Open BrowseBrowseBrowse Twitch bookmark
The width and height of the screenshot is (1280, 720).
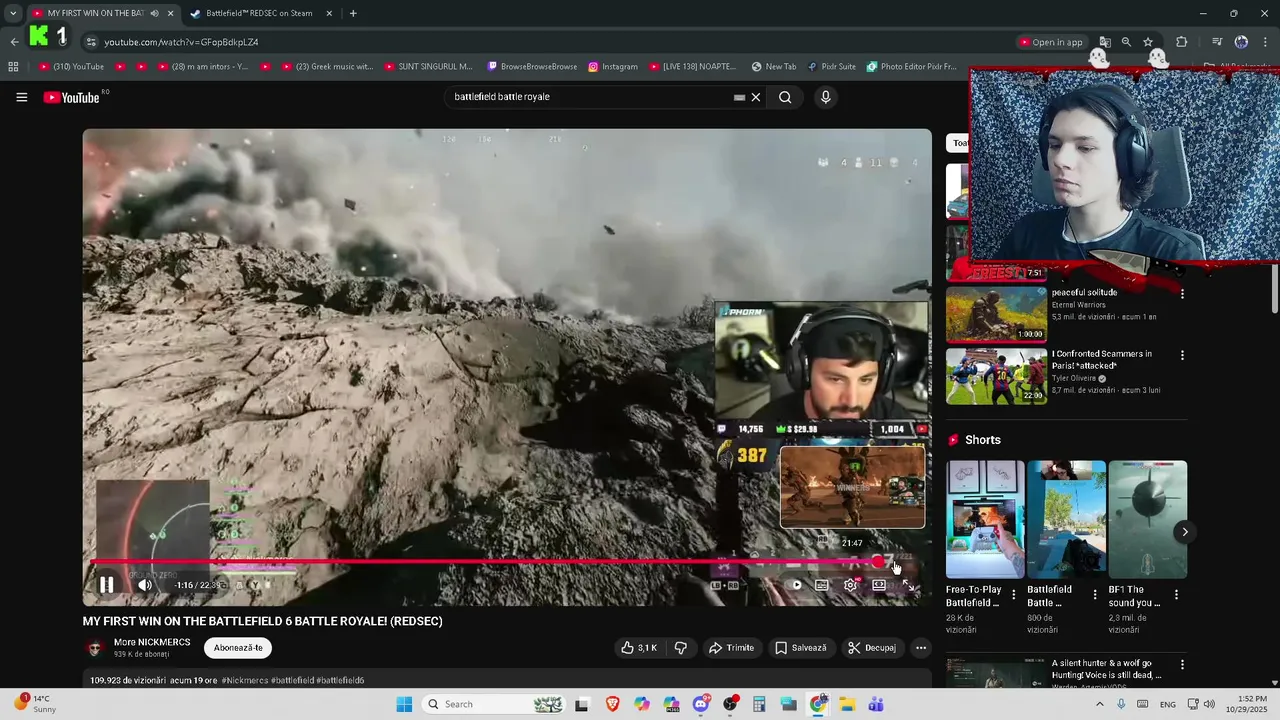point(532,67)
